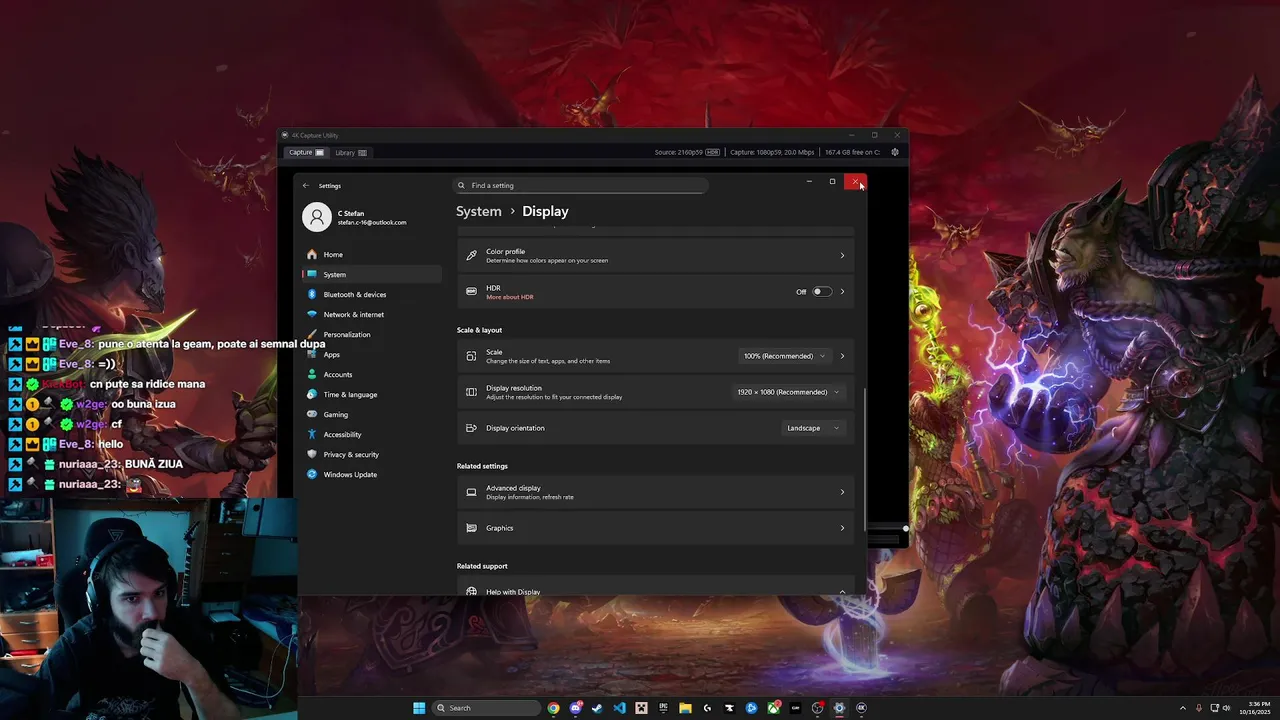Viewport: 1280px width, 720px height.
Task: Open Time & language settings
Action: 370,394
